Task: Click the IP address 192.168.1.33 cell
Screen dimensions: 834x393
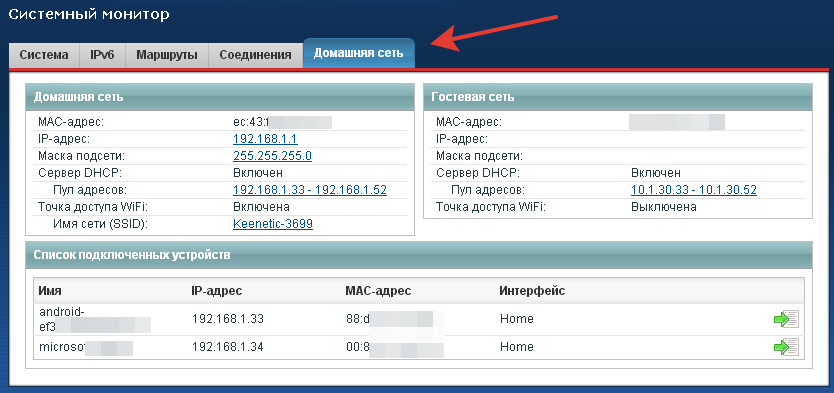Action: 228,319
